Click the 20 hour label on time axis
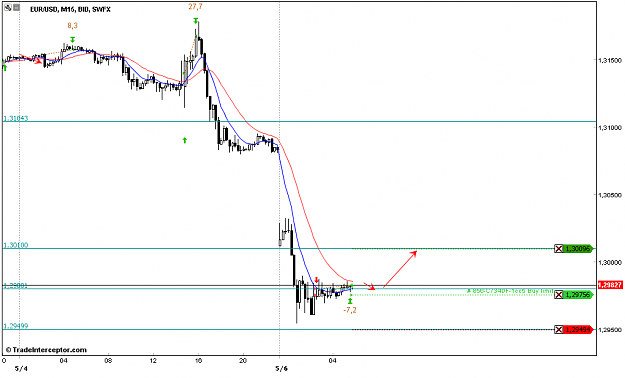Viewport: 625px width, 378px height. [x=243, y=361]
